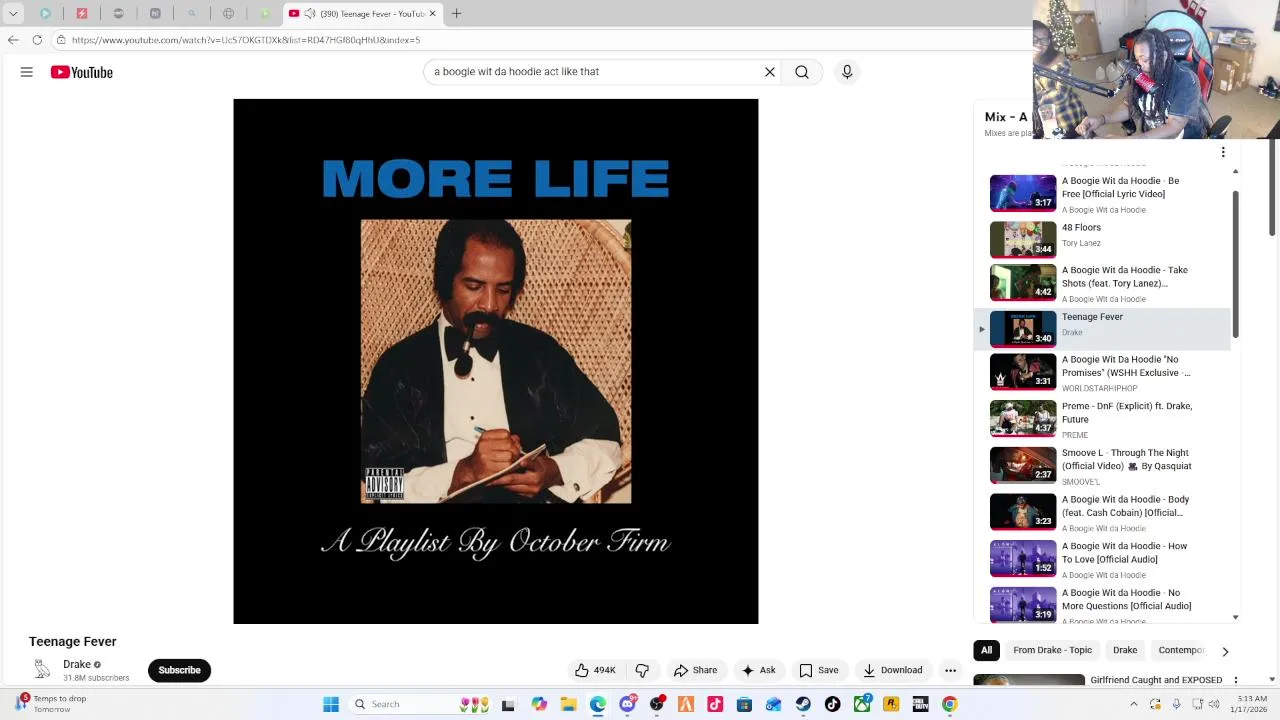The height and width of the screenshot is (720, 1280).
Task: Play Take Shots feat. Tory Lanez
Action: (x=1102, y=283)
